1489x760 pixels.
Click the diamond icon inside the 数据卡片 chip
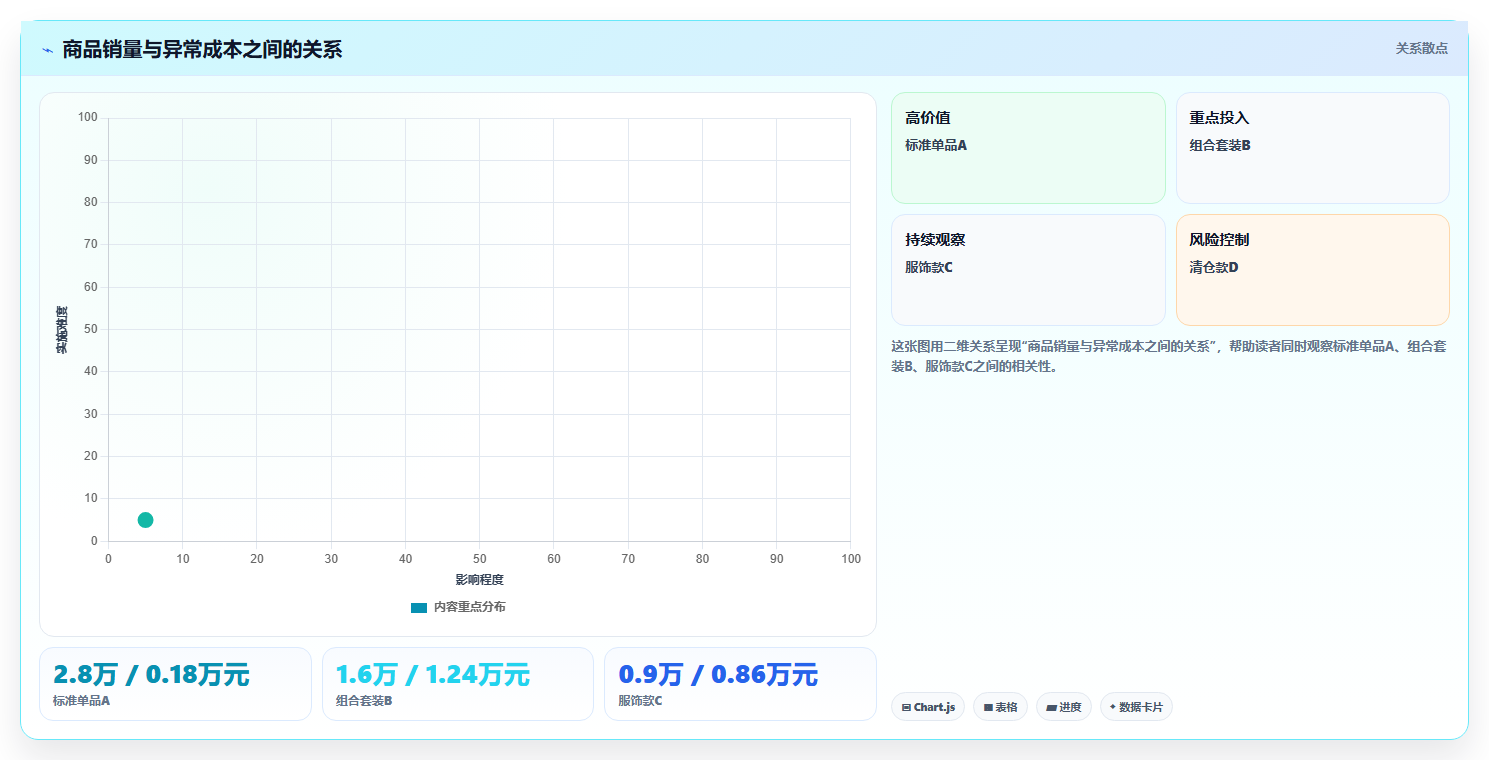(1113, 707)
